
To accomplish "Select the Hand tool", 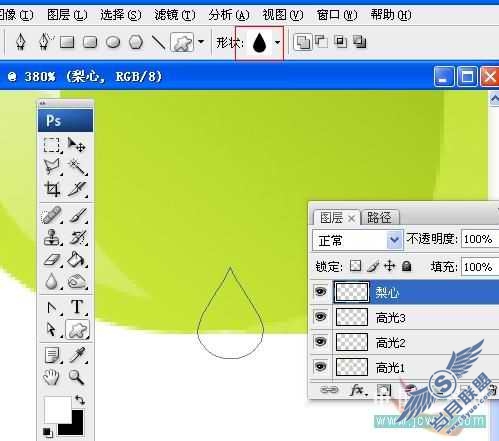I will [51, 377].
